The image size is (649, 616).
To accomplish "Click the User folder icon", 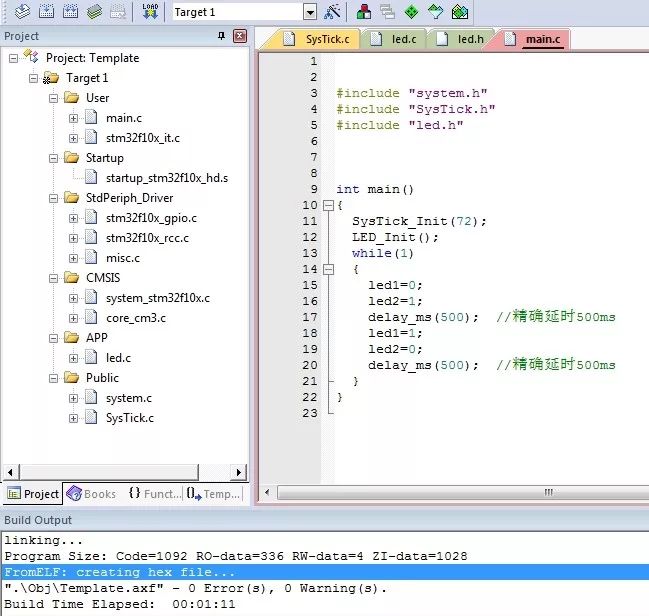I will (71, 98).
